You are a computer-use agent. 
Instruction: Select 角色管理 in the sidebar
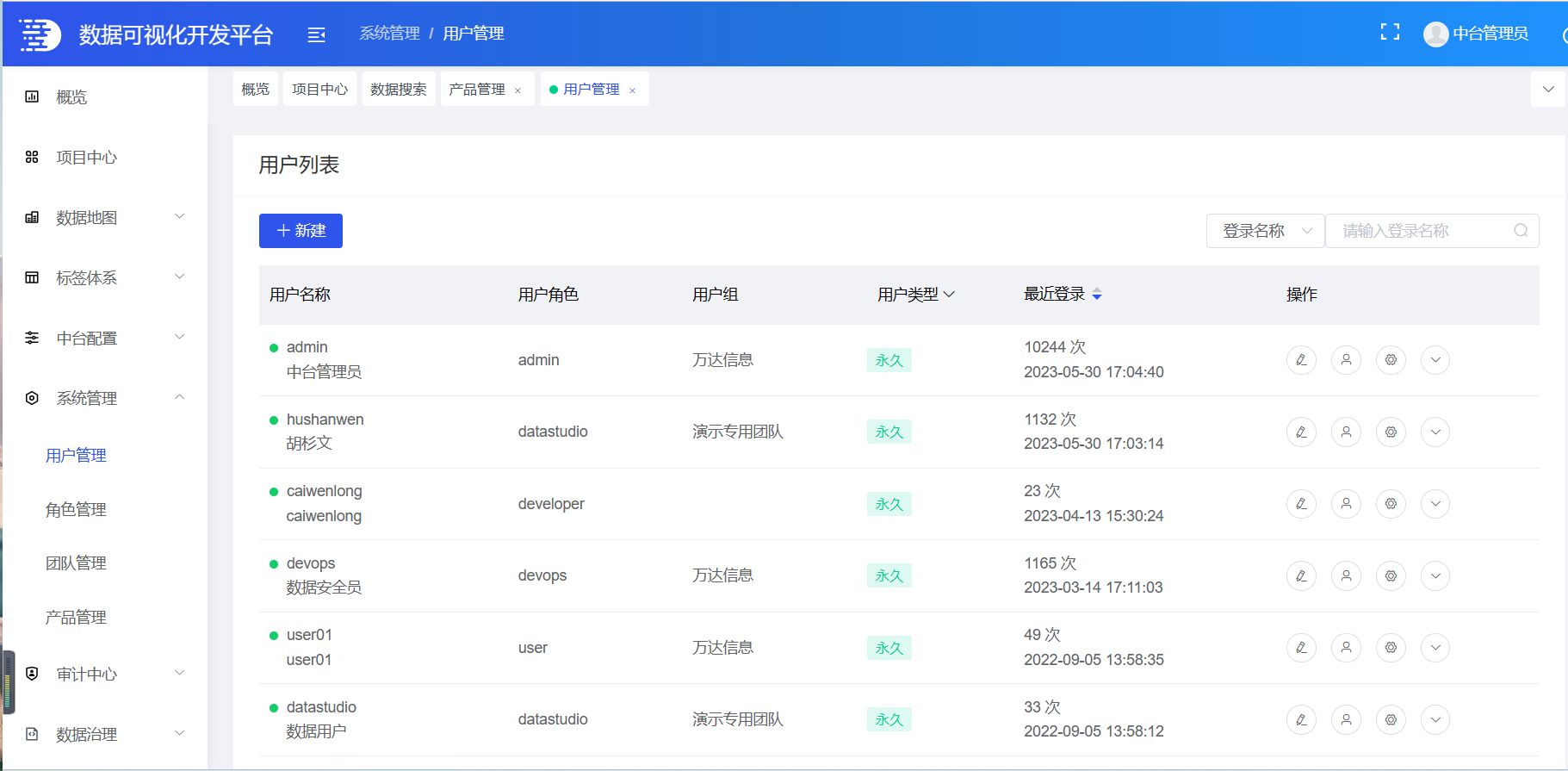pyautogui.click(x=76, y=510)
